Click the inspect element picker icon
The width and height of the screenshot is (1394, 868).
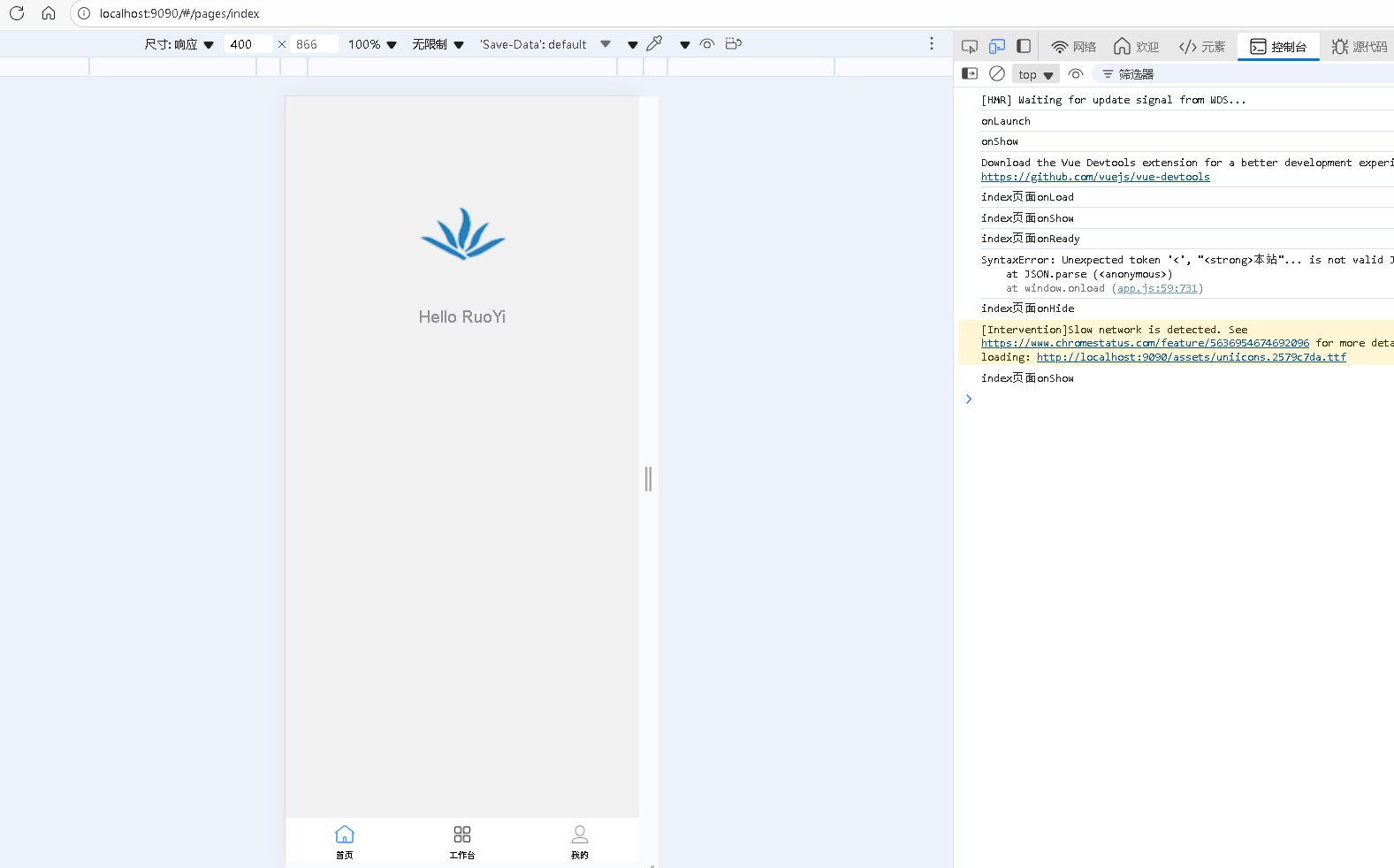point(970,47)
